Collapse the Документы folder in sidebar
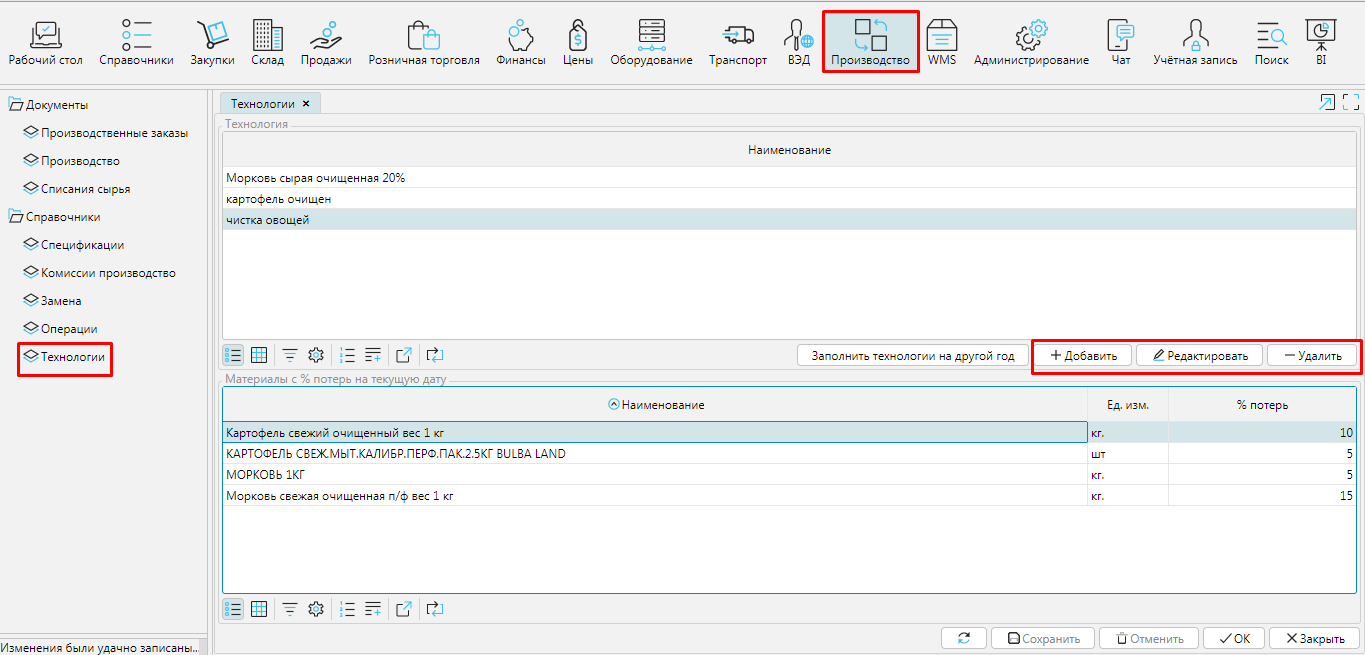Viewport: 1365px width, 655px height. pos(16,105)
